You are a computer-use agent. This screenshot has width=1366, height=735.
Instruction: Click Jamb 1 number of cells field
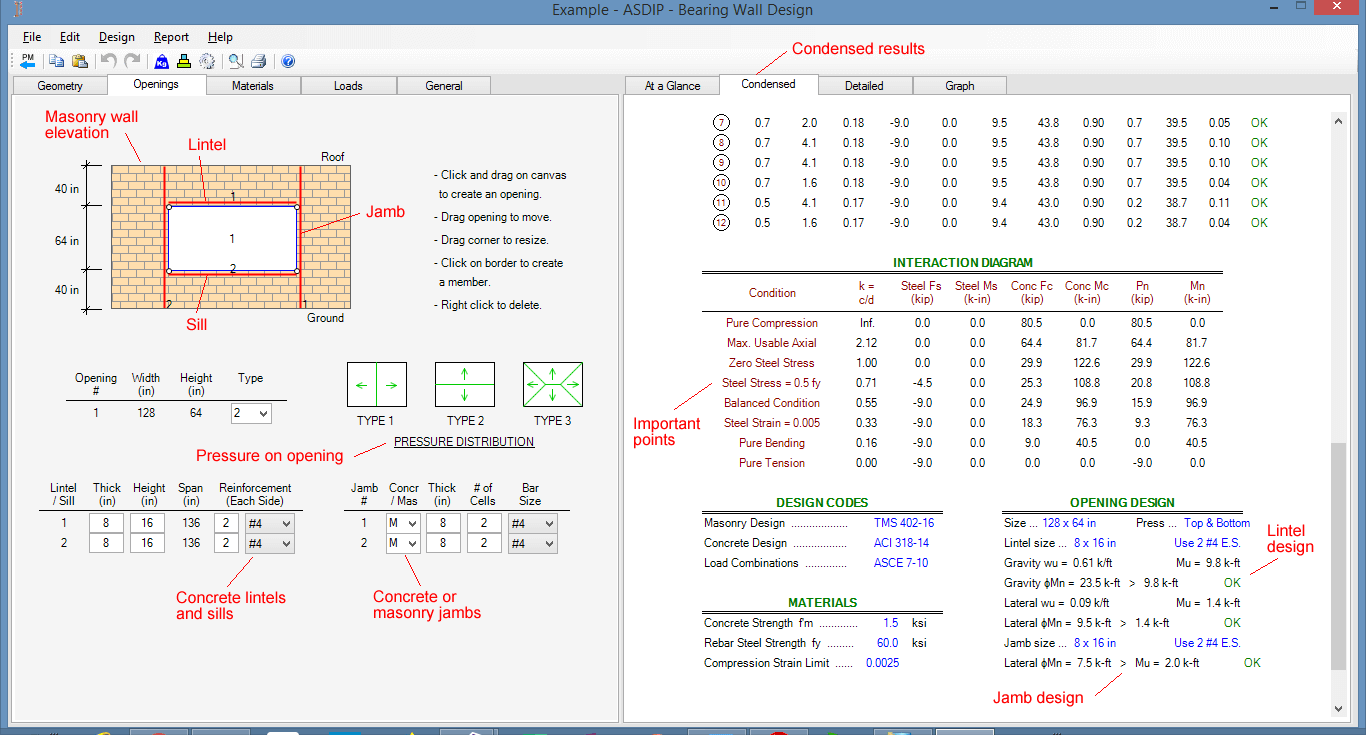[x=483, y=523]
